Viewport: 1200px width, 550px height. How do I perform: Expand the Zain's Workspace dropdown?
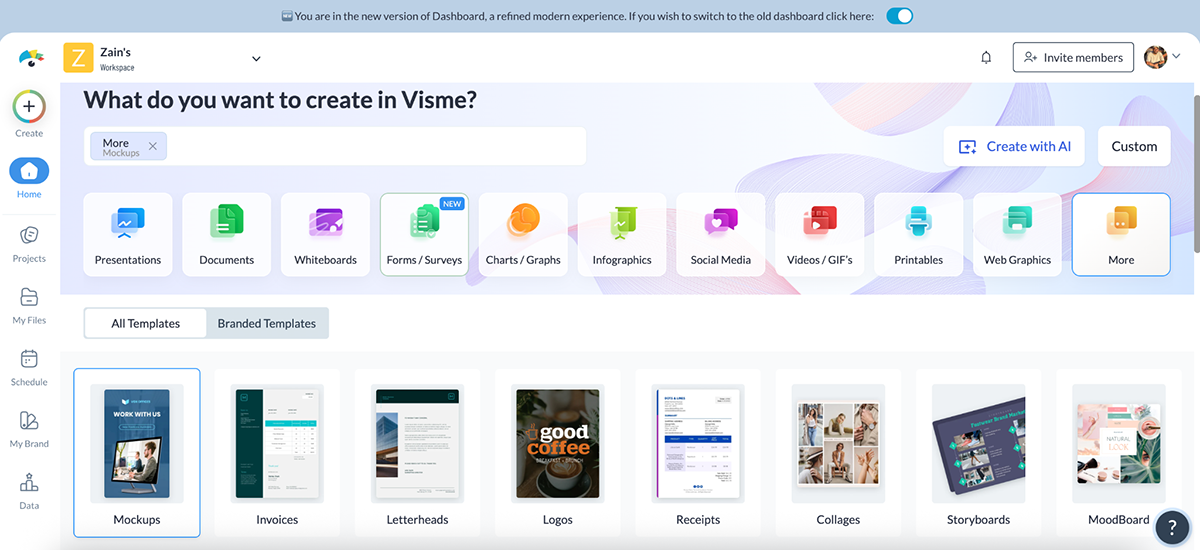click(x=256, y=58)
